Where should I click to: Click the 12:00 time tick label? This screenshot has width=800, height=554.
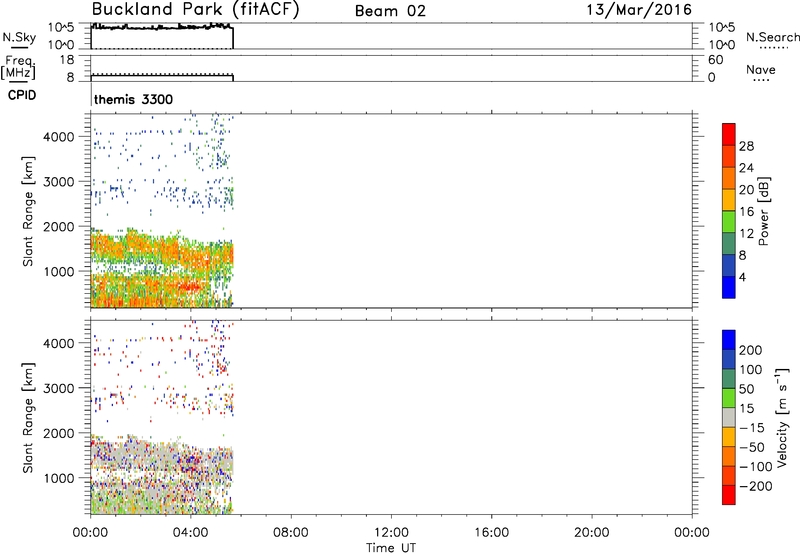tap(391, 533)
